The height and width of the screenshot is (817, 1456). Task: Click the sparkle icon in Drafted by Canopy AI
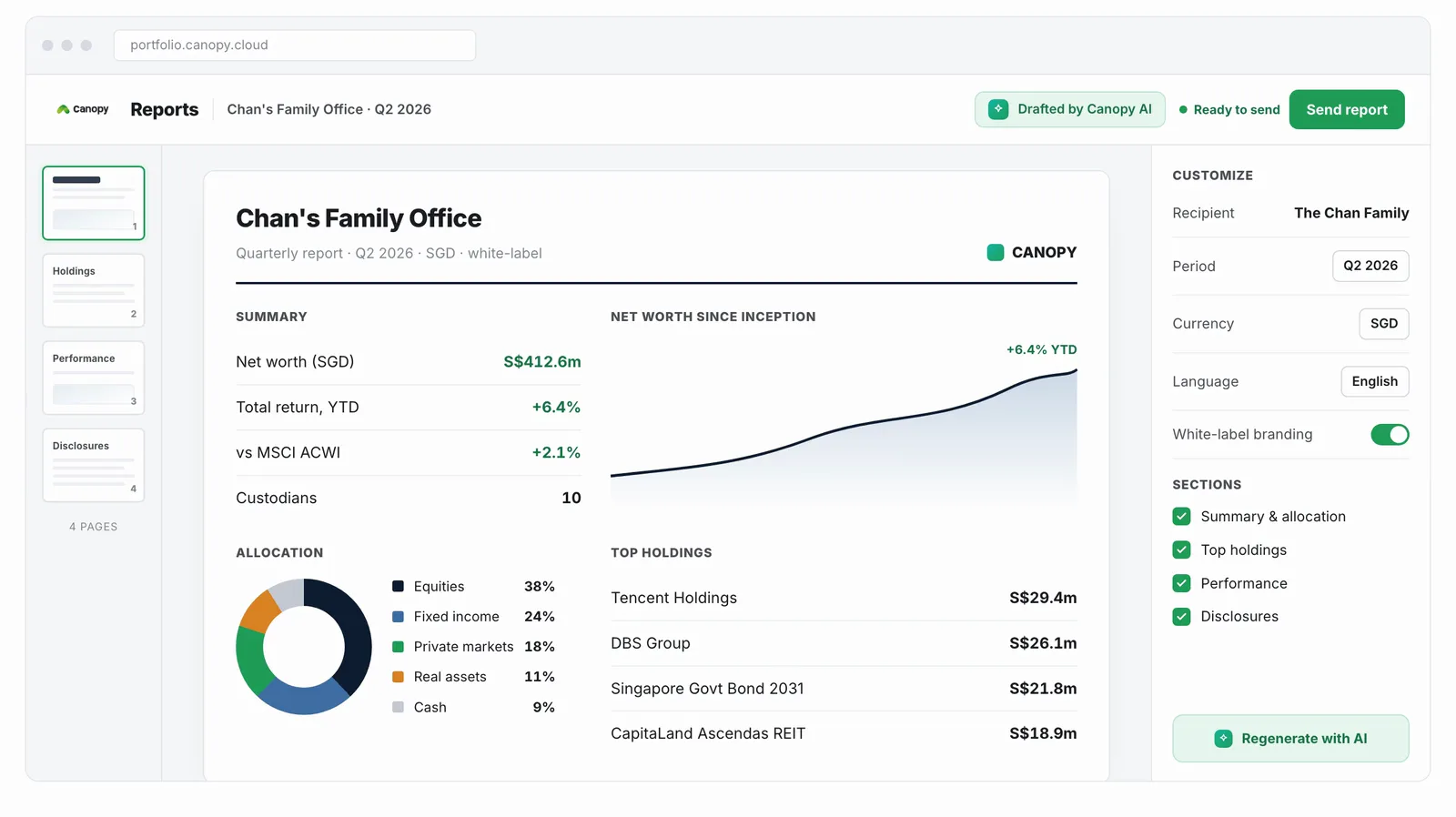pos(998,109)
